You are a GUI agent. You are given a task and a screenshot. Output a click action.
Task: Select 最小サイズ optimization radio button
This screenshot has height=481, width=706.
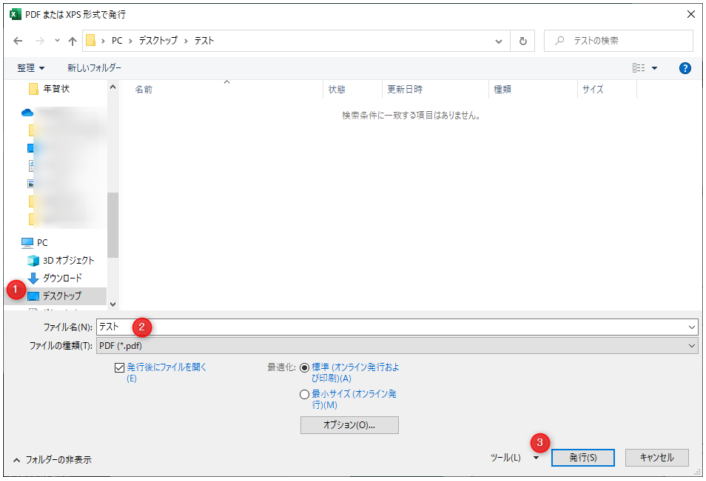point(305,395)
